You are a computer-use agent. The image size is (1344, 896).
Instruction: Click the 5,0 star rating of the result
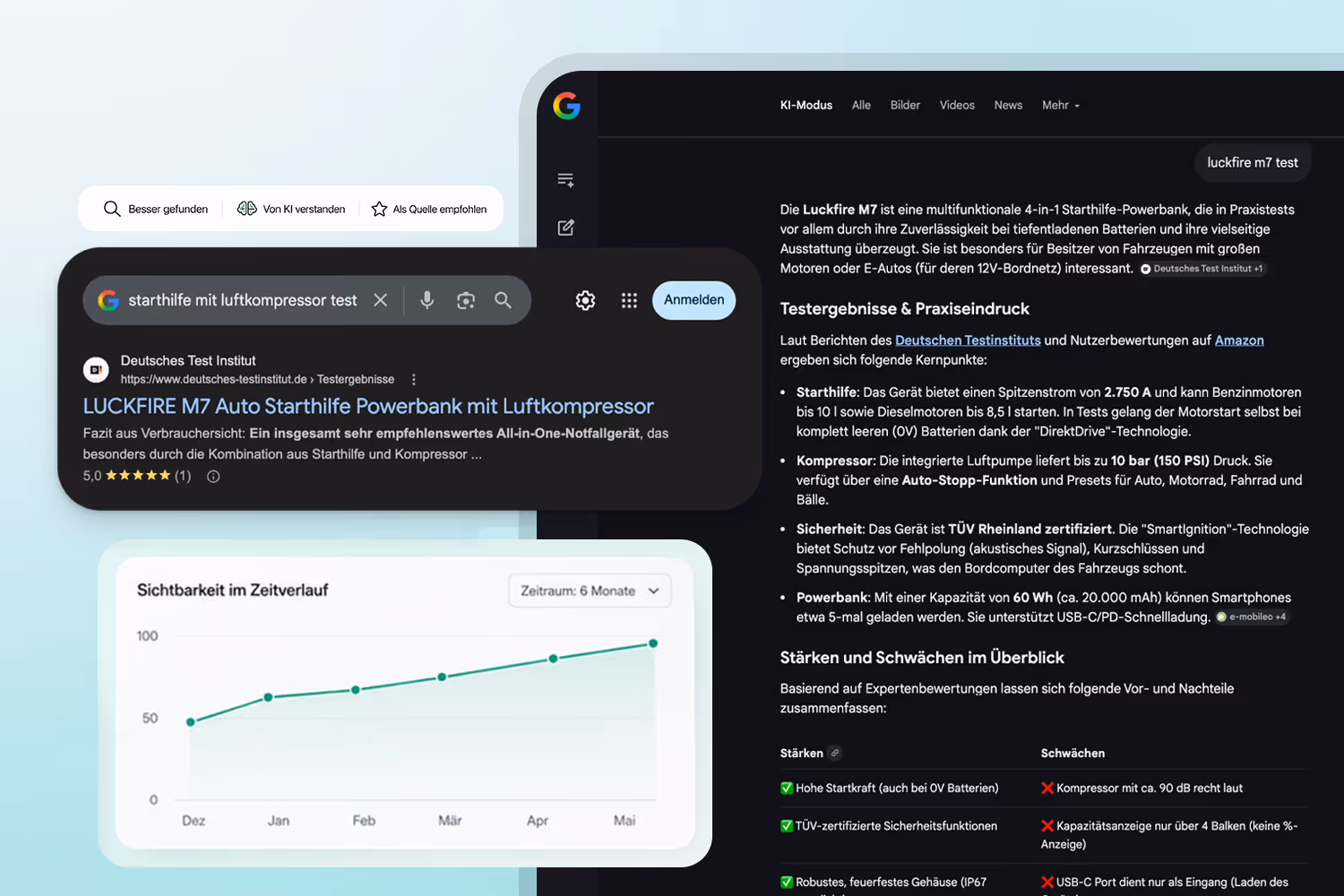pyautogui.click(x=137, y=477)
